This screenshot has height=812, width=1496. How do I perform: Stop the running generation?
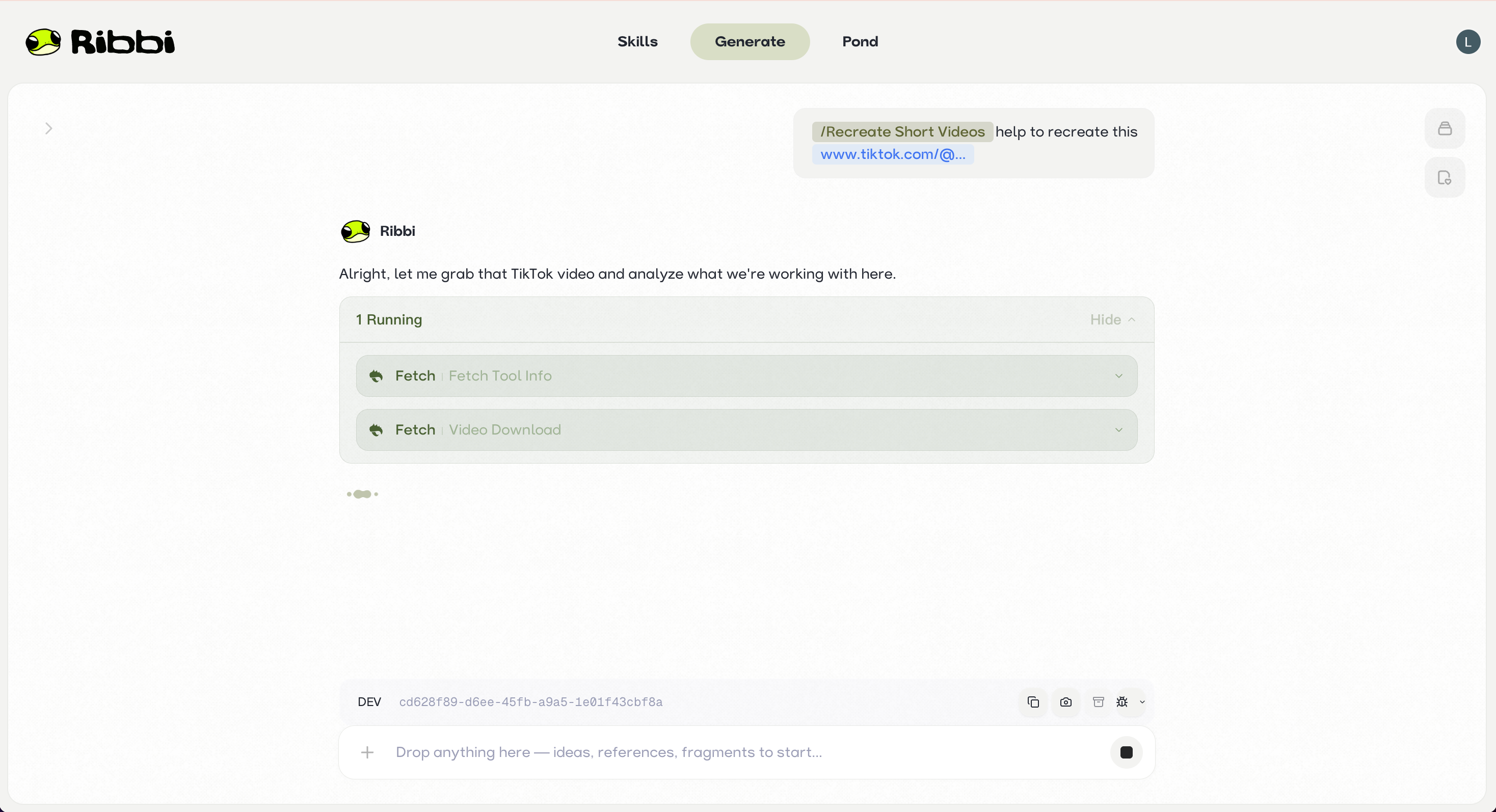(1126, 752)
